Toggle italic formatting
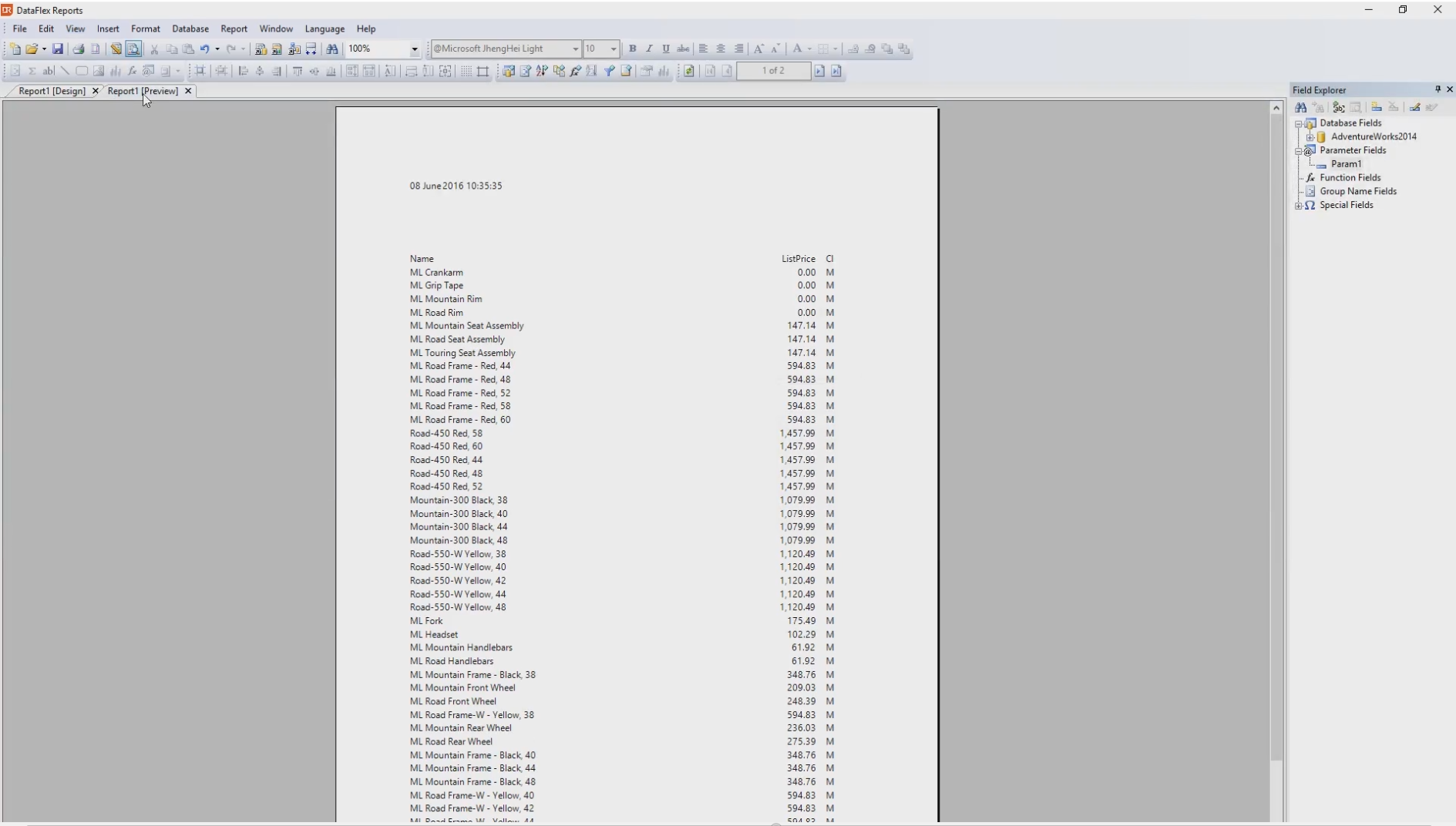The width and height of the screenshot is (1456, 826). (x=649, y=49)
